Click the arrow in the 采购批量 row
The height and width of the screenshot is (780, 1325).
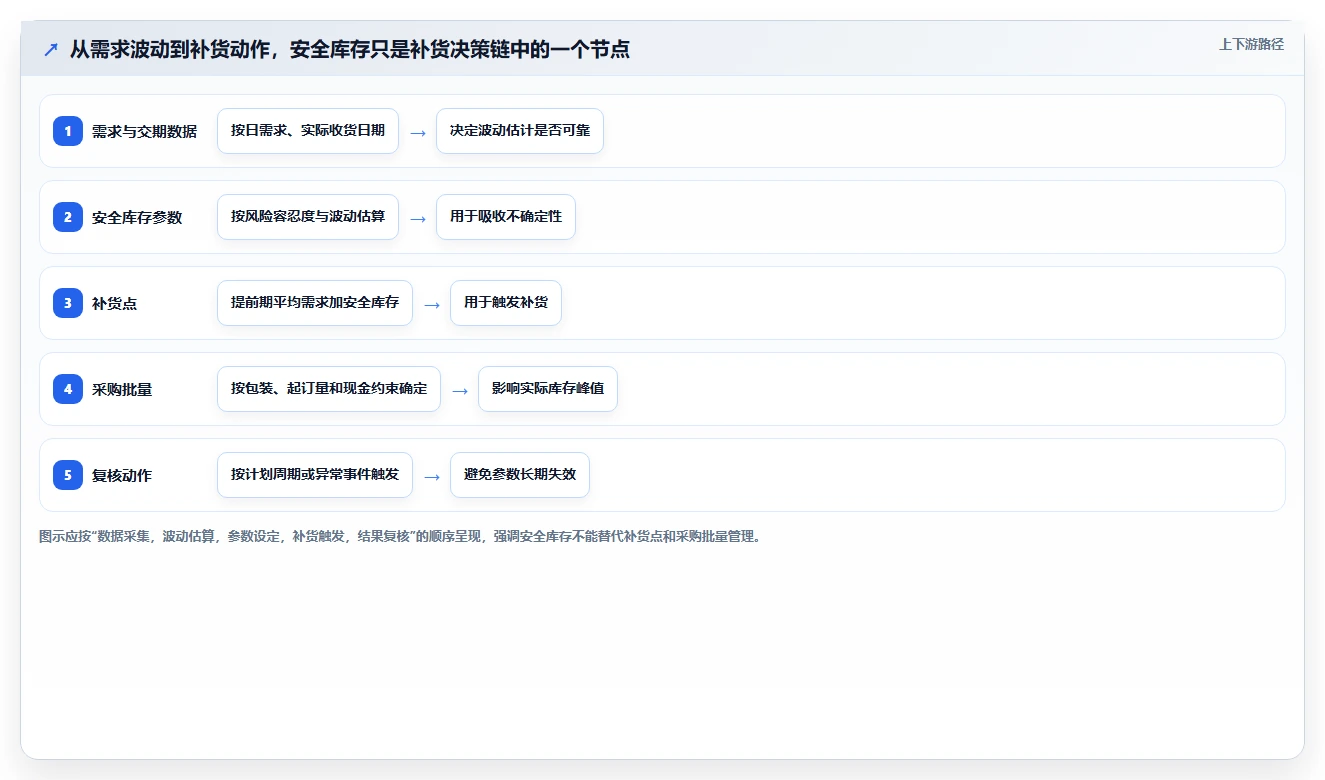pos(460,390)
